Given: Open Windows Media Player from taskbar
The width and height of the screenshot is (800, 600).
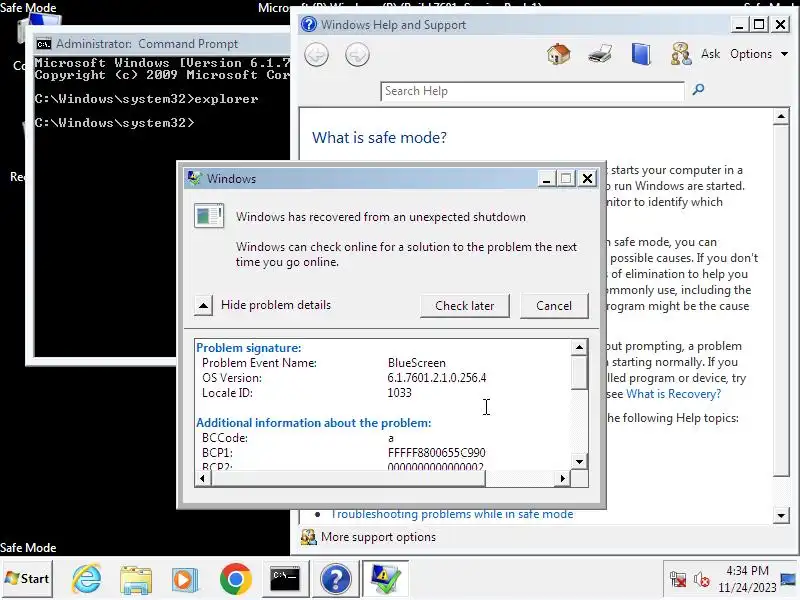Looking at the screenshot, I should click(185, 580).
